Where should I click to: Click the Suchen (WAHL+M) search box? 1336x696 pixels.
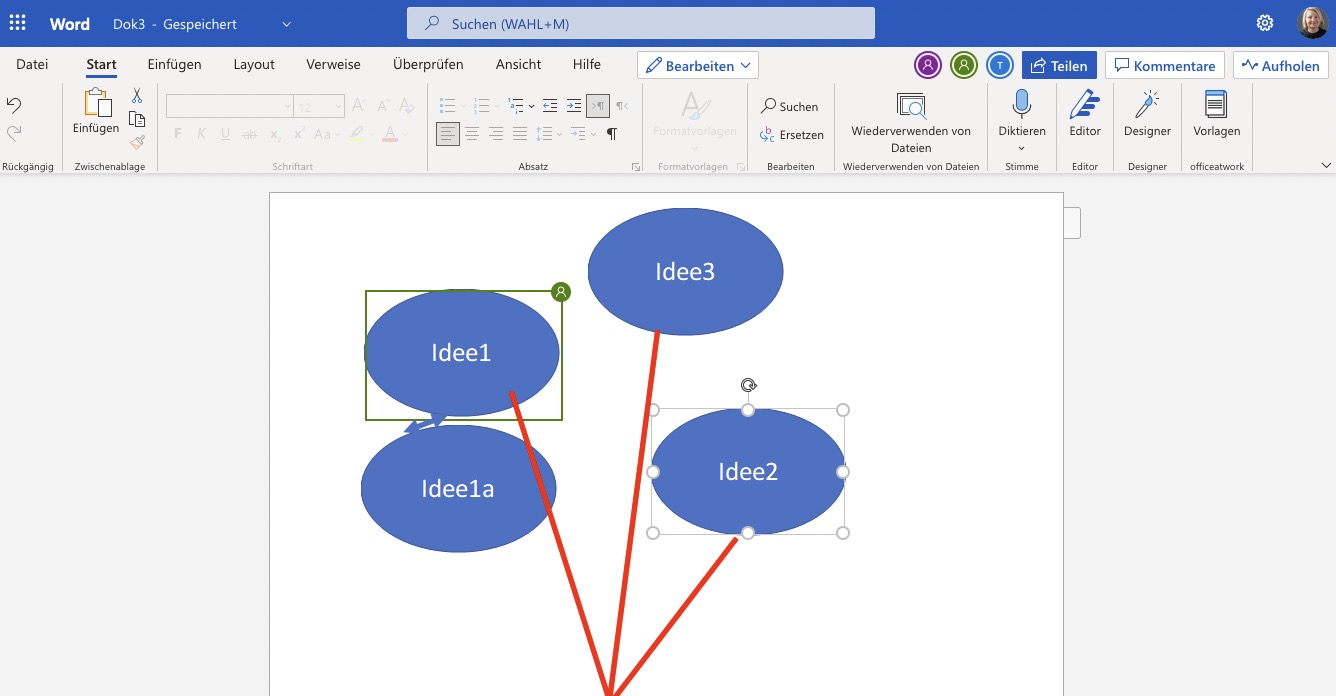click(x=640, y=23)
